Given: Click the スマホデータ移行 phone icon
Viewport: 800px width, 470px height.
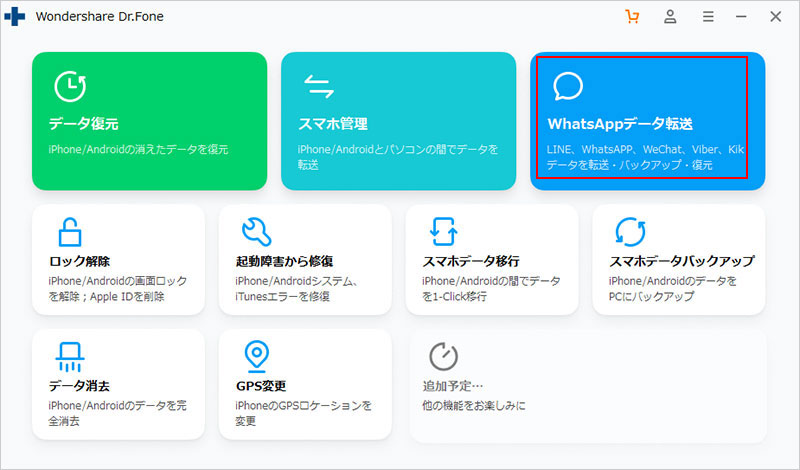Looking at the screenshot, I should pyautogui.click(x=443, y=232).
